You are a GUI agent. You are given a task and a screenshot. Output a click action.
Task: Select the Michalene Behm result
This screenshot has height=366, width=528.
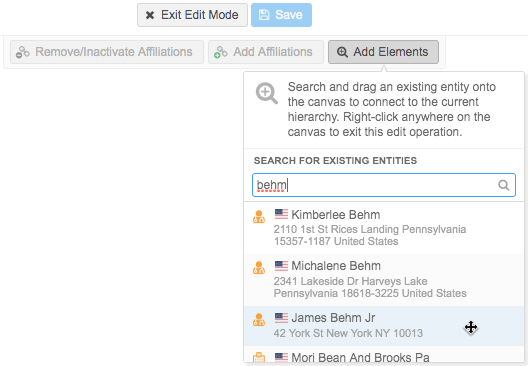tap(384, 280)
